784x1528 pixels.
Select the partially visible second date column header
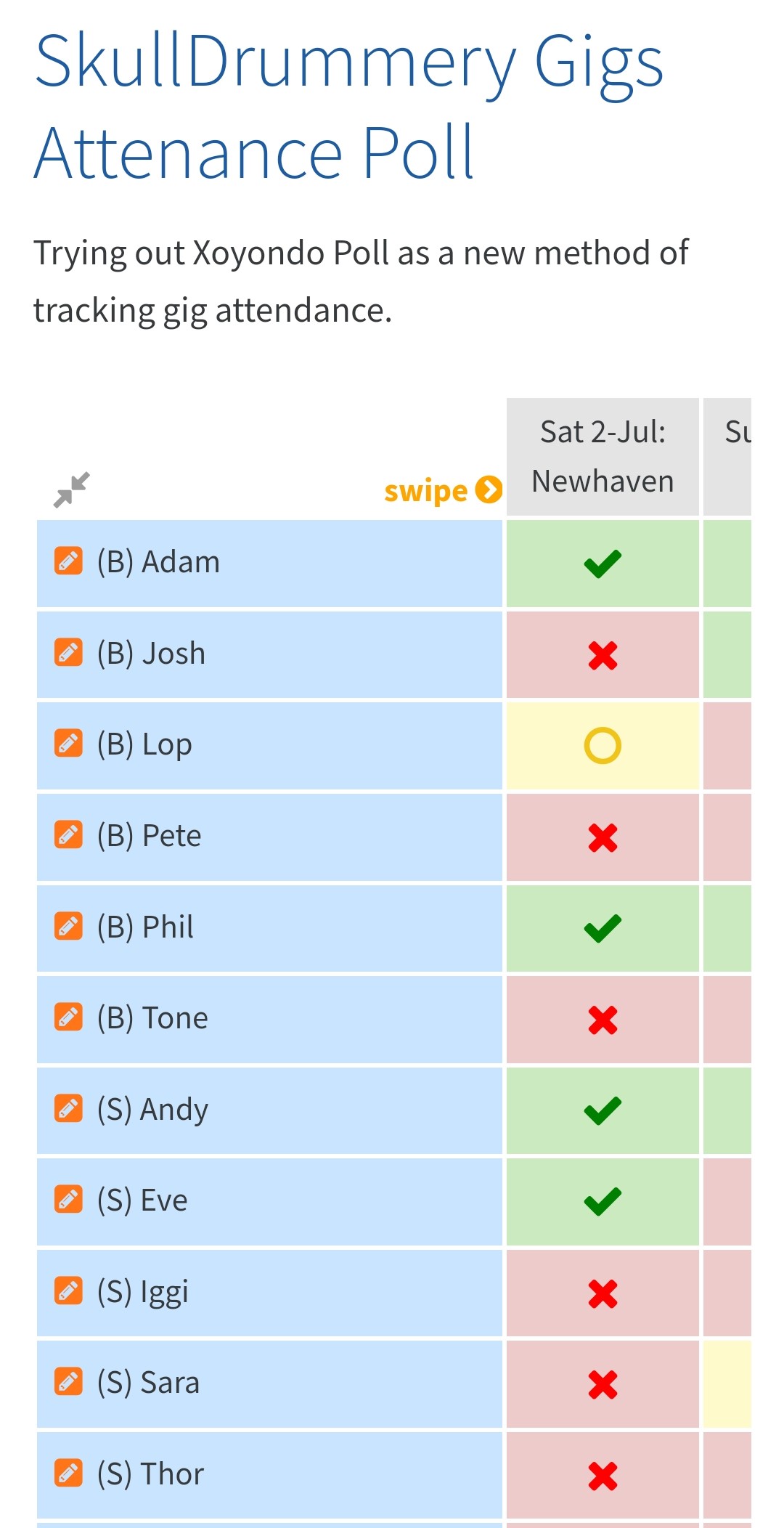tap(728, 457)
